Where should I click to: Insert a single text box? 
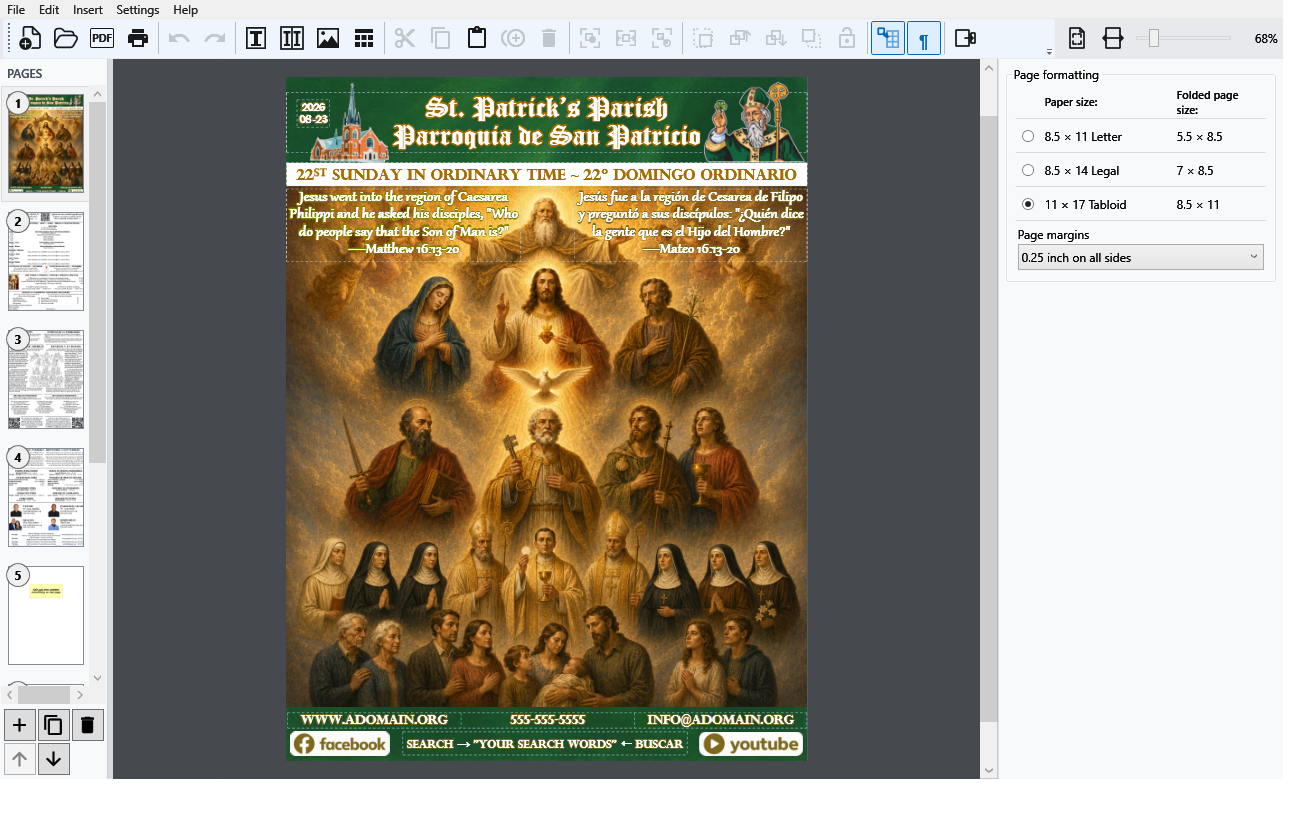[256, 39]
